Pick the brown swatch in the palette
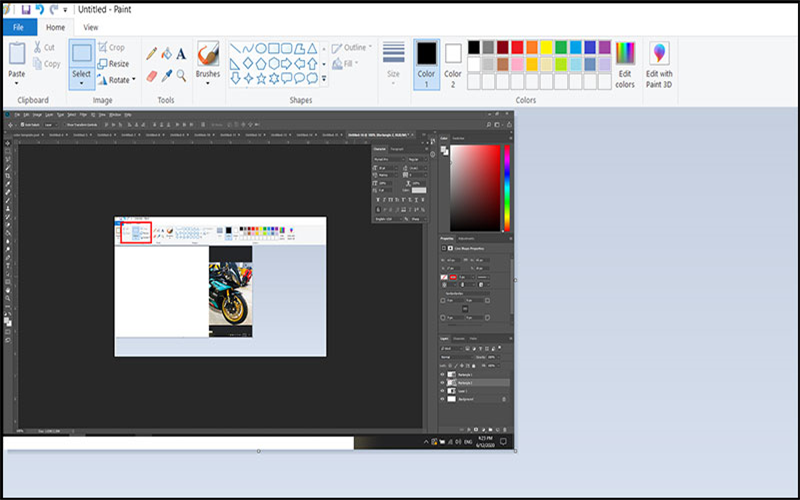The height and width of the screenshot is (500, 800). (503, 64)
